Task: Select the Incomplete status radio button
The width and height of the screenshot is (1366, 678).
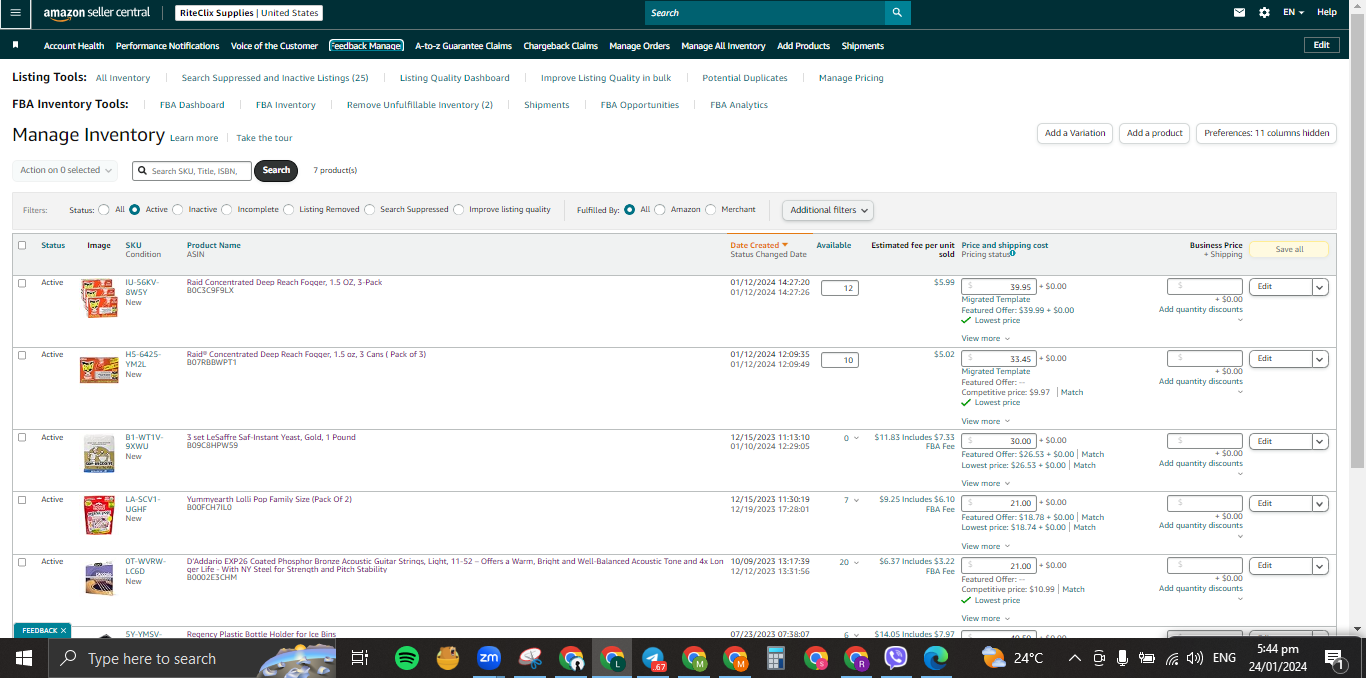Action: [x=227, y=210]
